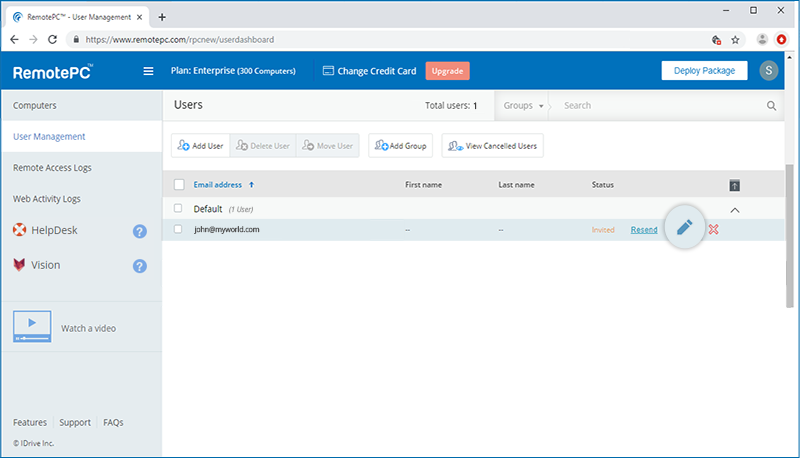
Task: Open HelpDesk from the sidebar
Action: [x=54, y=230]
